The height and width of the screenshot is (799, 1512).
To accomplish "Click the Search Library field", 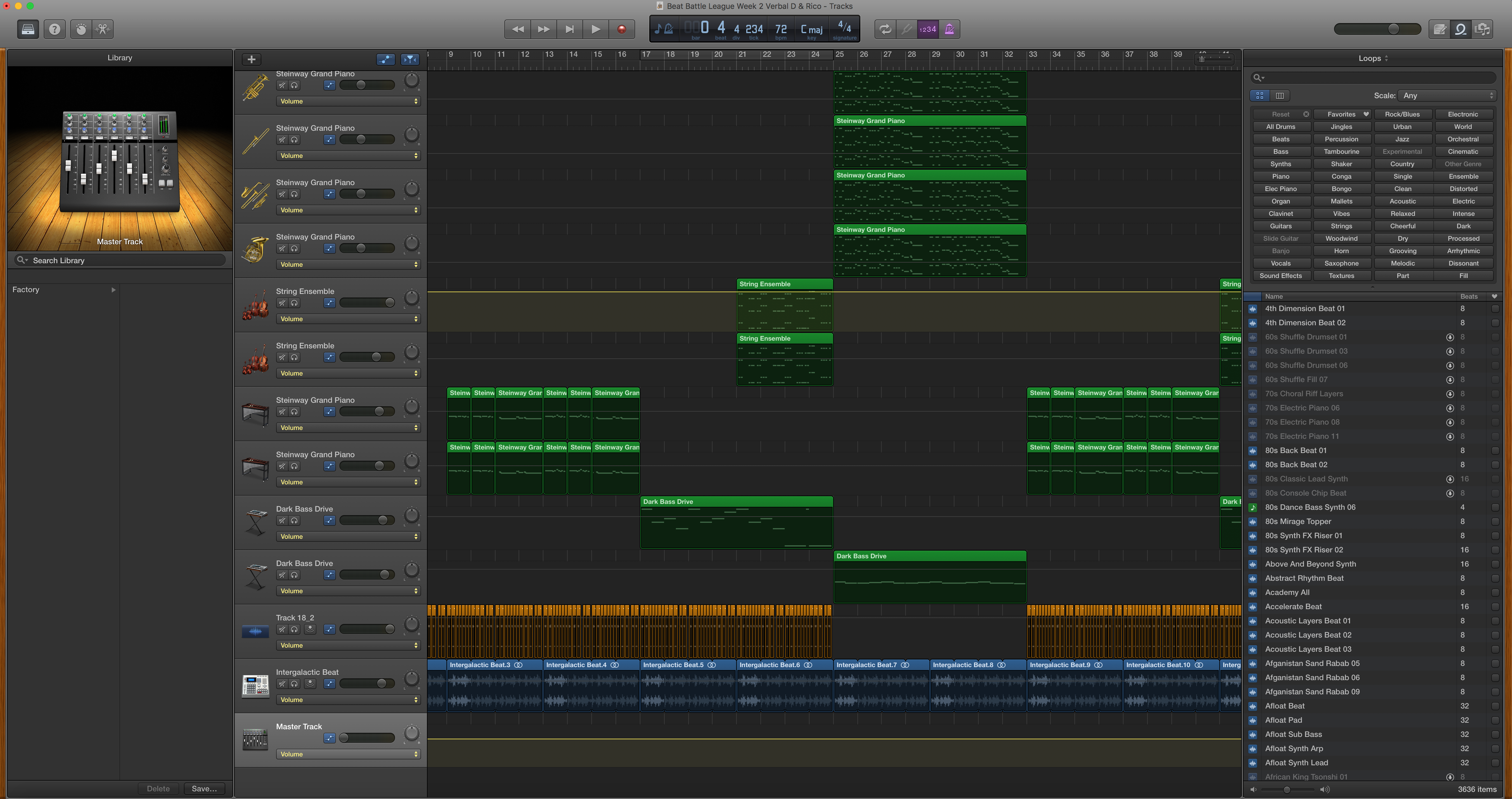I will pos(120,260).
